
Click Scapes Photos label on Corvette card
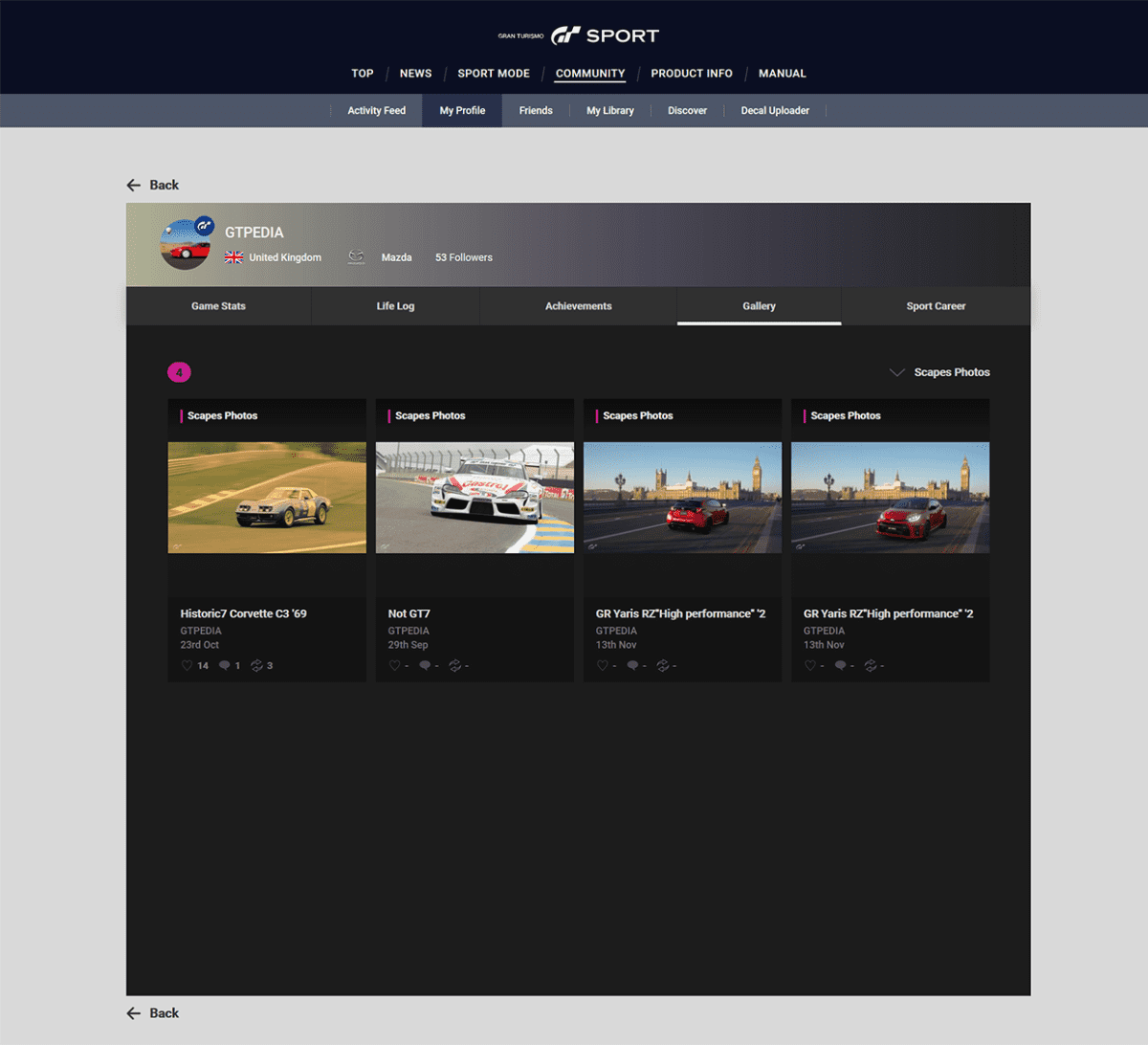[x=222, y=415]
